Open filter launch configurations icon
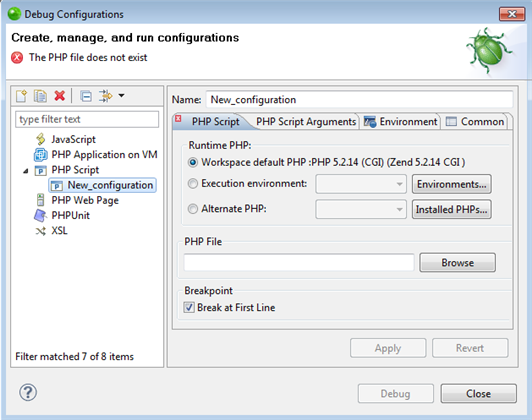The height and width of the screenshot is (420, 532). point(106,96)
